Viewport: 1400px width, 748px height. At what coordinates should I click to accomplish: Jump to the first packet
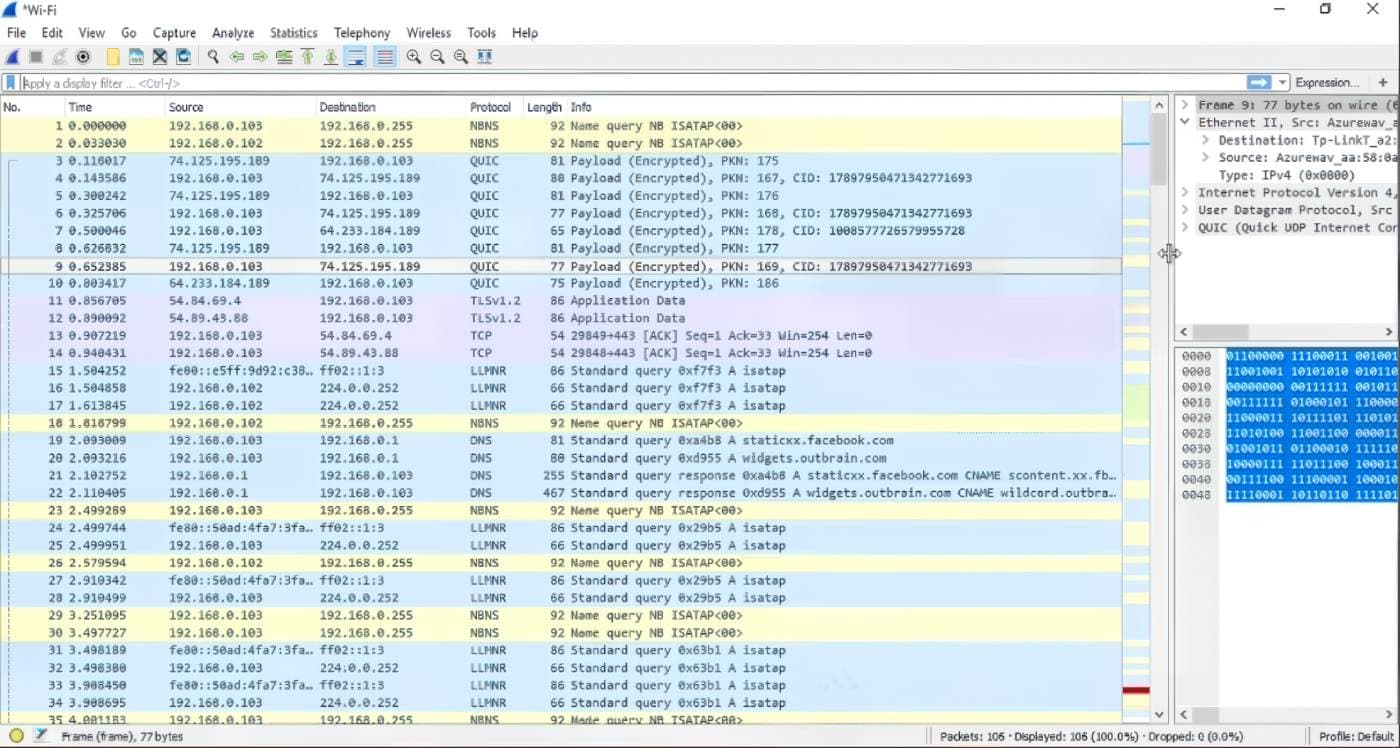click(x=308, y=57)
